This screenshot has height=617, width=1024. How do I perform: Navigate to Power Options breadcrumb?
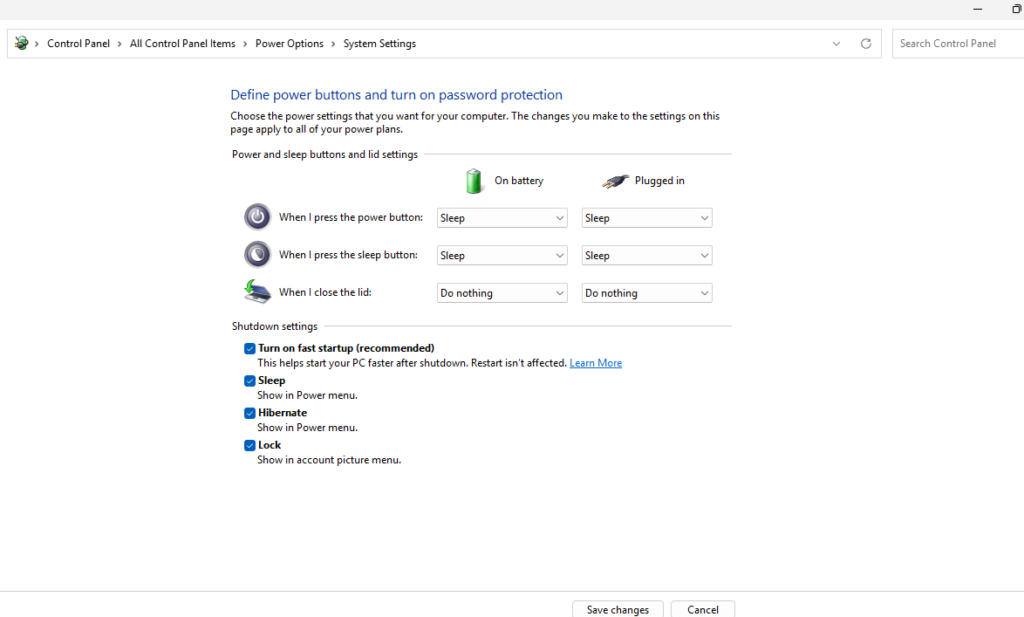(289, 44)
